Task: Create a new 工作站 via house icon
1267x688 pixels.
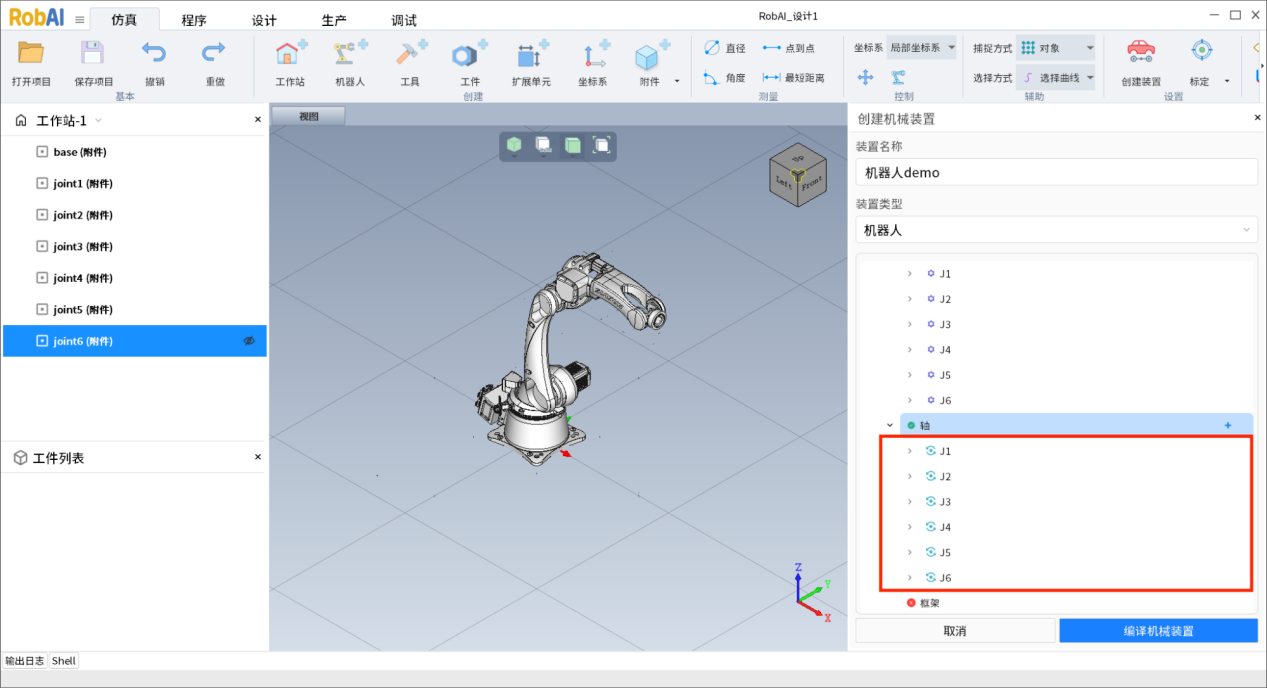Action: pos(291,53)
